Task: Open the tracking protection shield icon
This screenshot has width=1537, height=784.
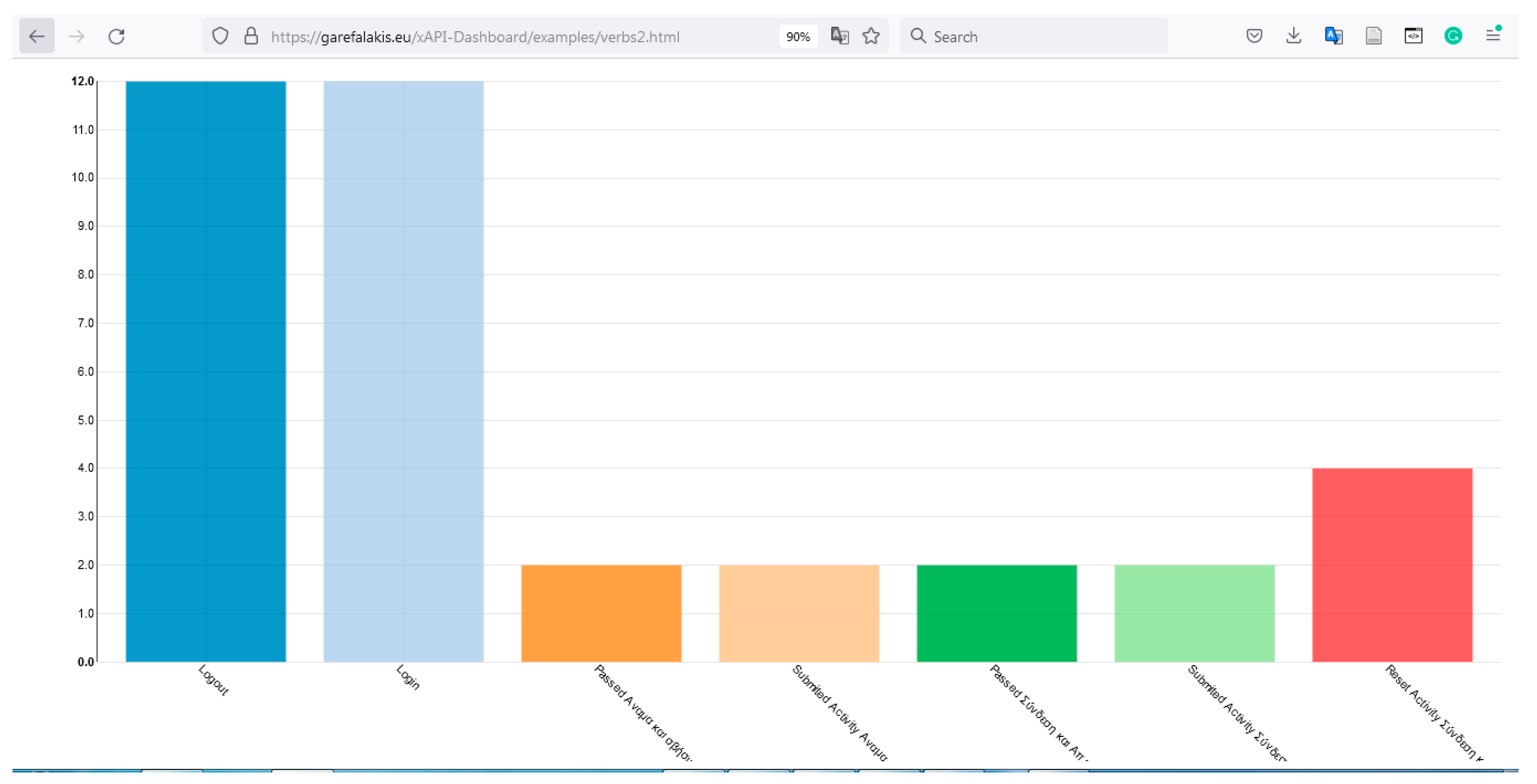Action: point(220,37)
